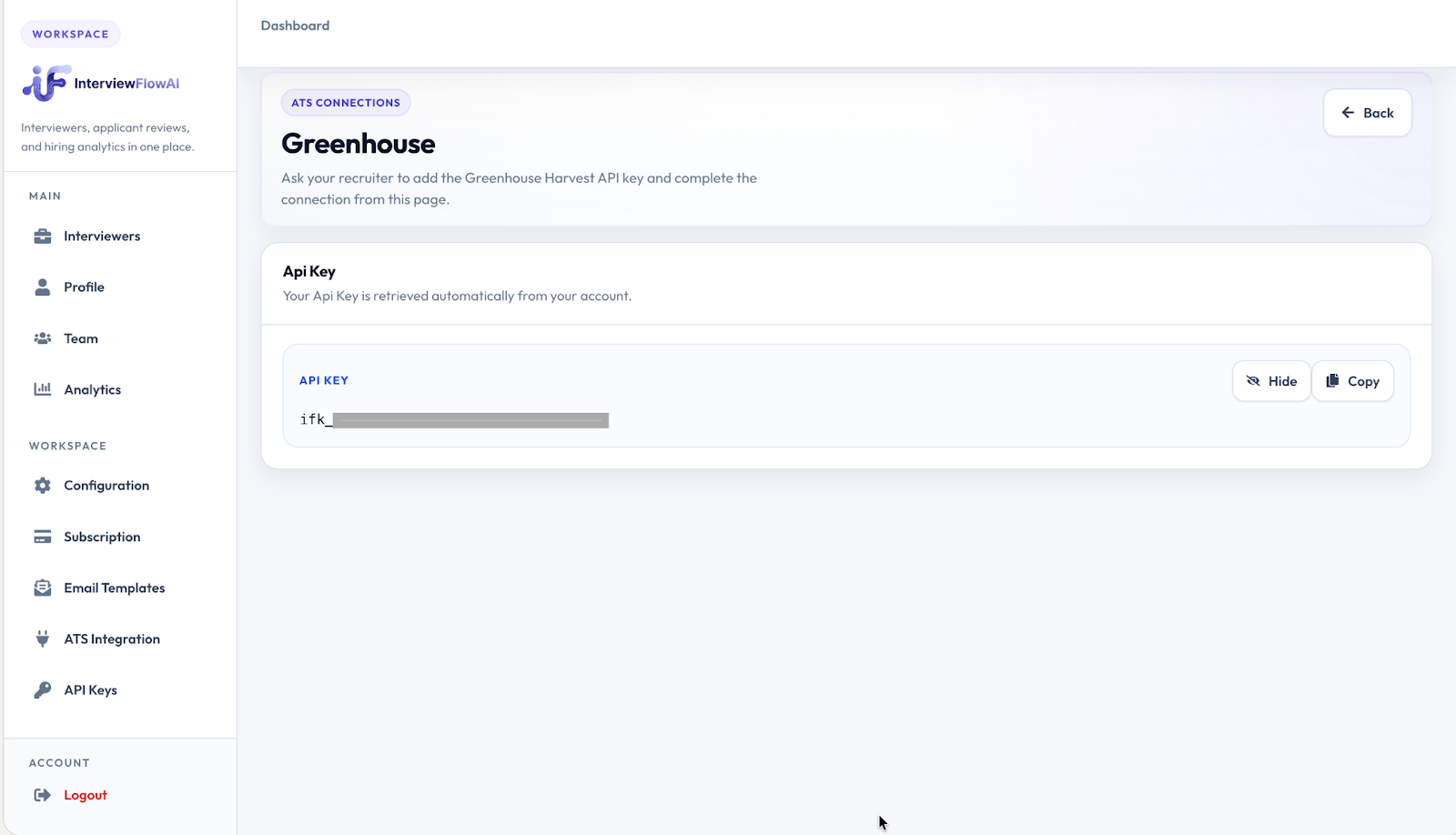Click the Email Templates envelope icon

[x=43, y=589]
